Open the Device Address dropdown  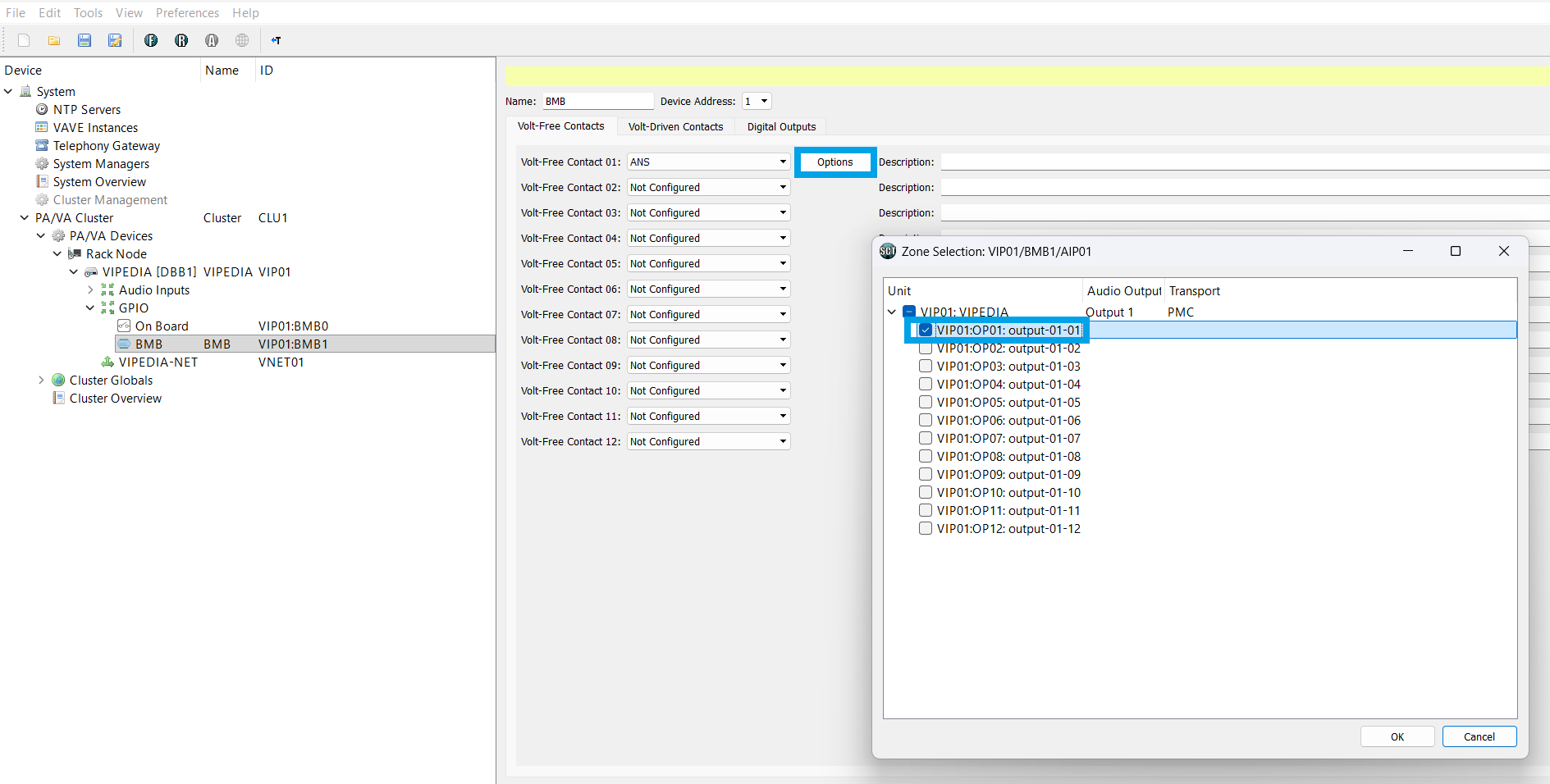pos(757,101)
